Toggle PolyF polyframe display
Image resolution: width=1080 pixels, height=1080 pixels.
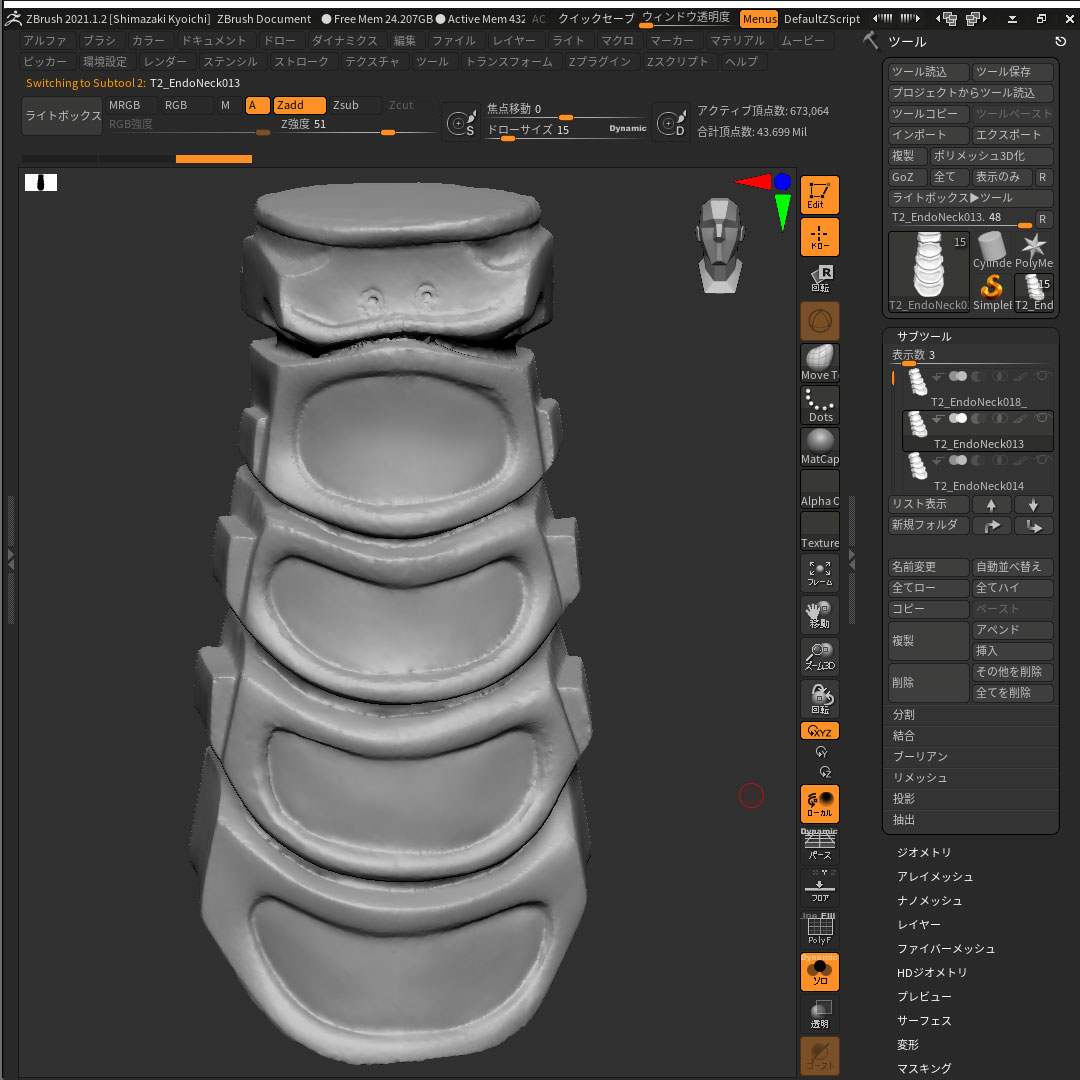coord(819,930)
